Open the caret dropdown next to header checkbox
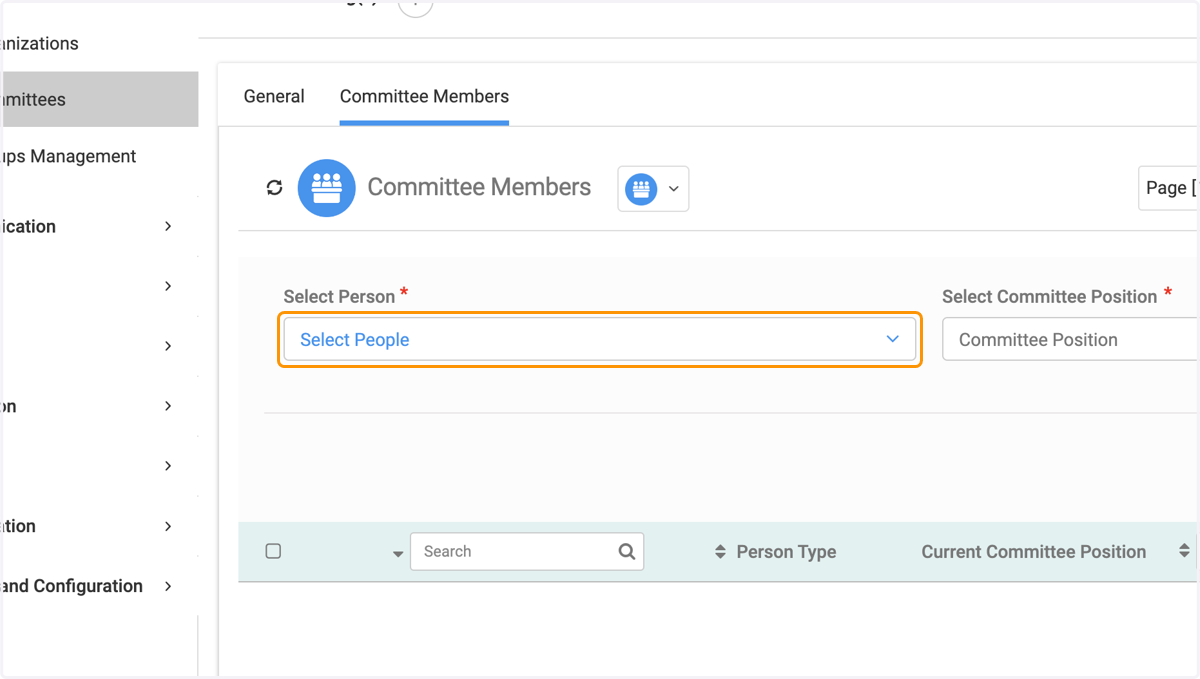The height and width of the screenshot is (679, 1200). (398, 554)
